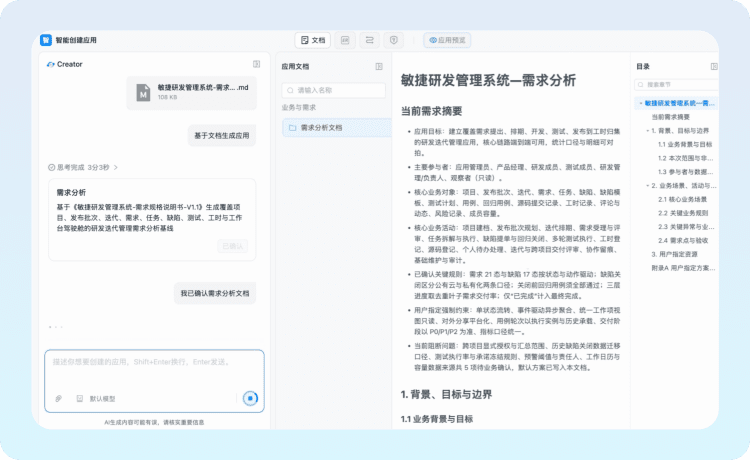This screenshot has width=750, height=460.
Task: Click the 智能创建应用 logo icon
Action: pyautogui.click(x=45, y=40)
